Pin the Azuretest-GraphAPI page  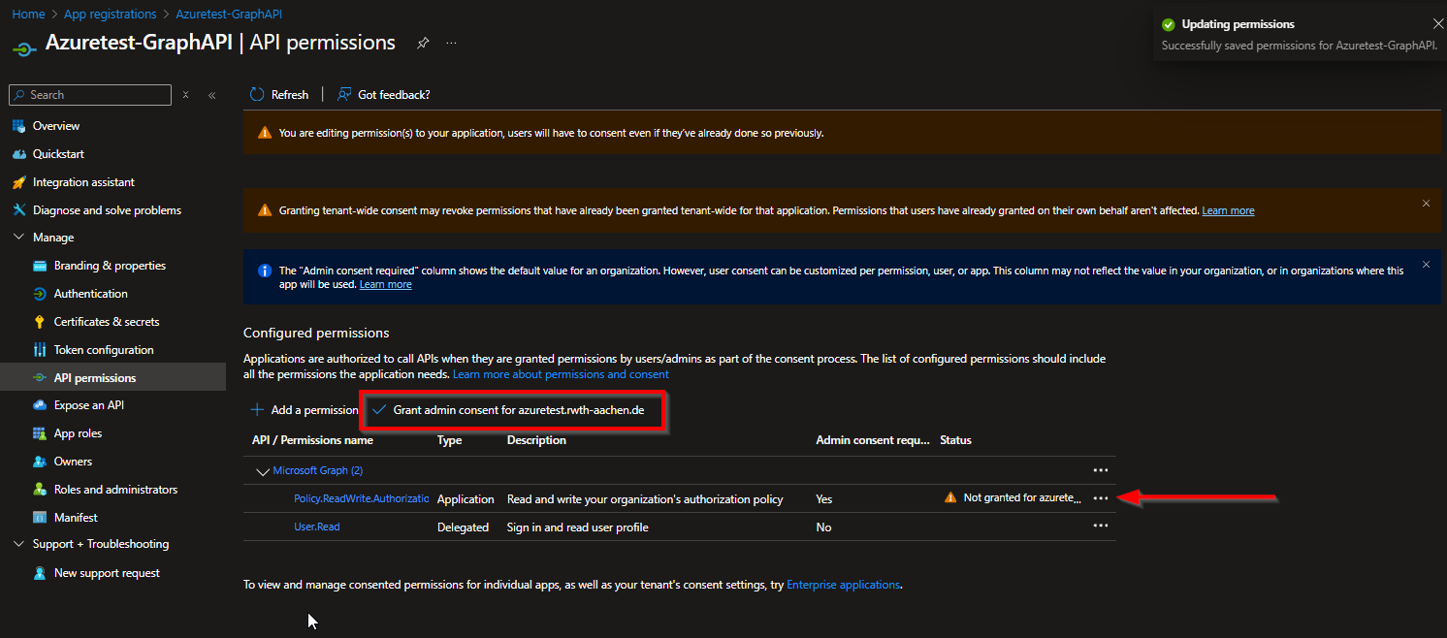423,43
